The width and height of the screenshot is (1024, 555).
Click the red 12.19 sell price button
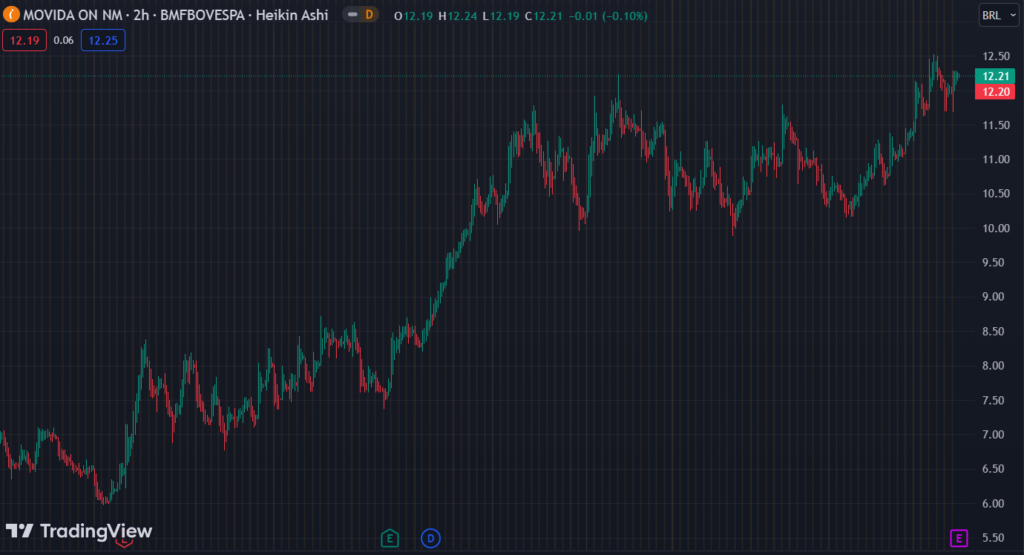point(25,40)
